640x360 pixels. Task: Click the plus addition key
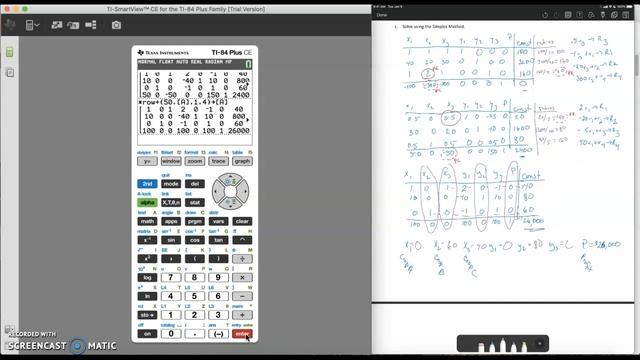pos(242,315)
